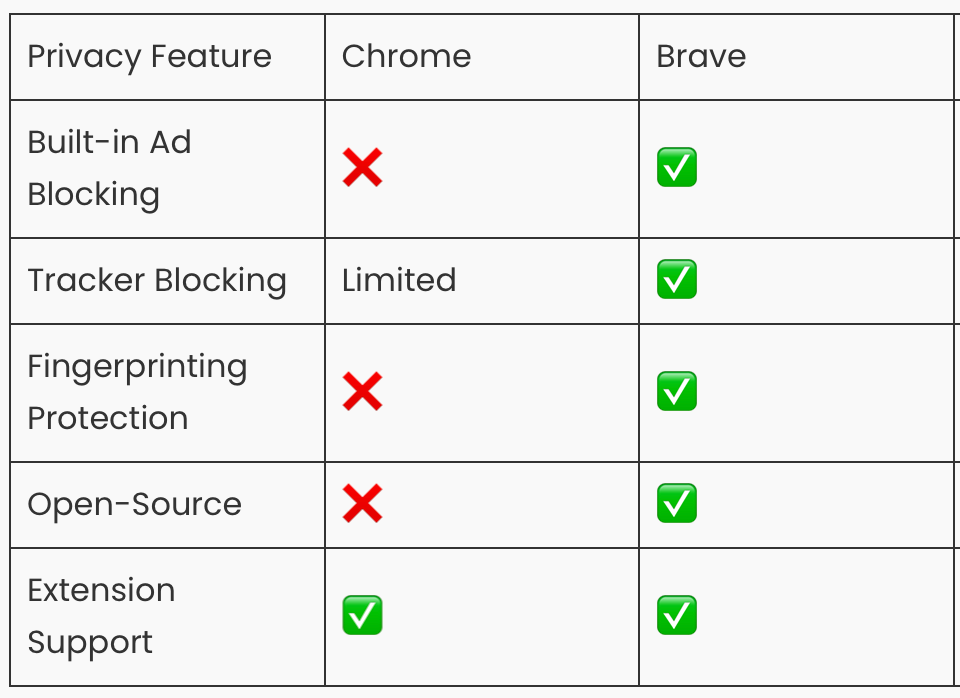Click Brave's green check for Extension Support
The image size is (960, 698).
677,615
